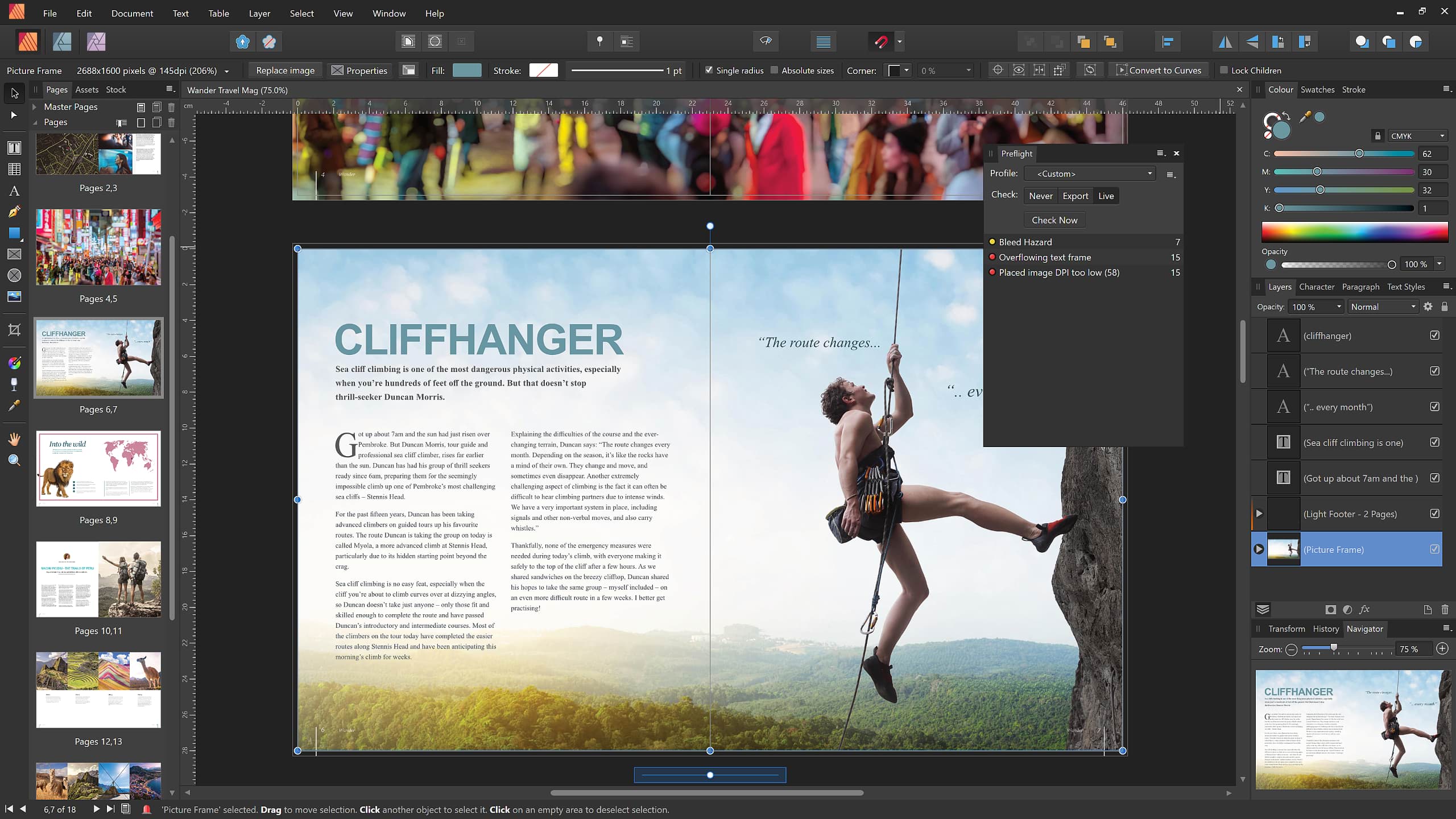Open the Document menu
The width and height of the screenshot is (1456, 819).
tap(131, 13)
